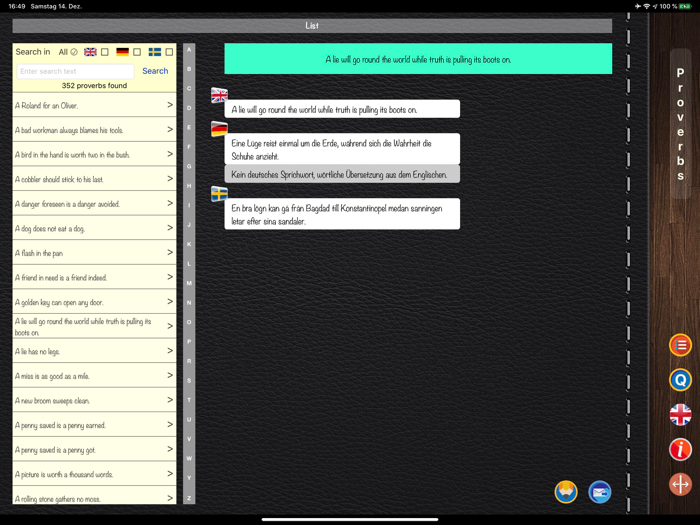Check the English flag search checkbox
This screenshot has width=700, height=525.
pyautogui.click(x=104, y=52)
